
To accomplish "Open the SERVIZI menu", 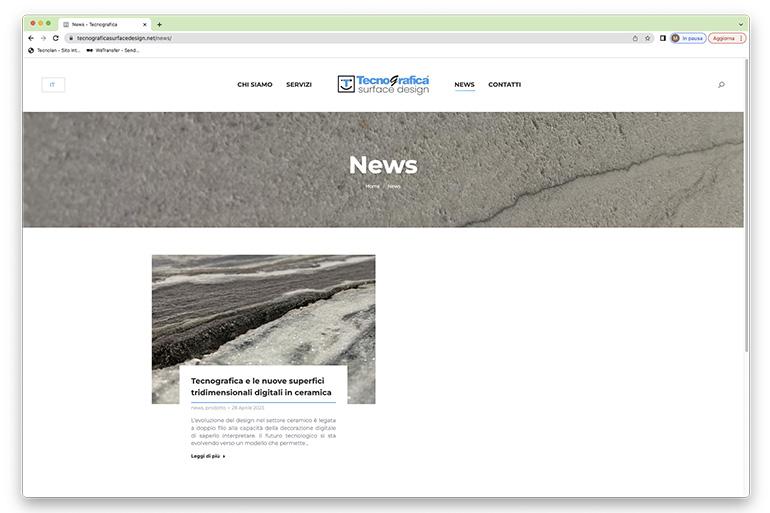I will click(x=299, y=85).
